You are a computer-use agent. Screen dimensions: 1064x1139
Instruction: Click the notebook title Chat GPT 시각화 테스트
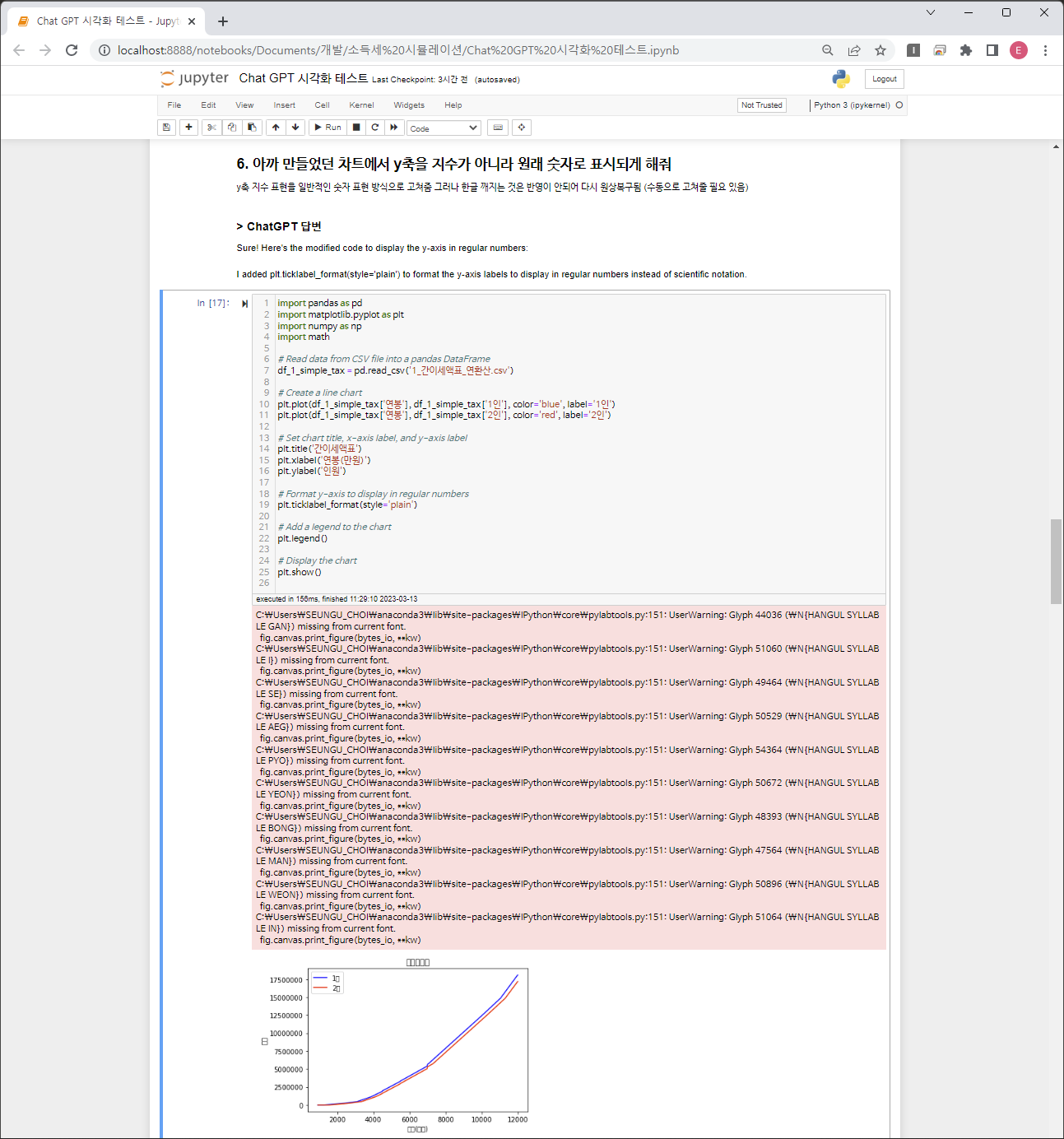tap(303, 78)
